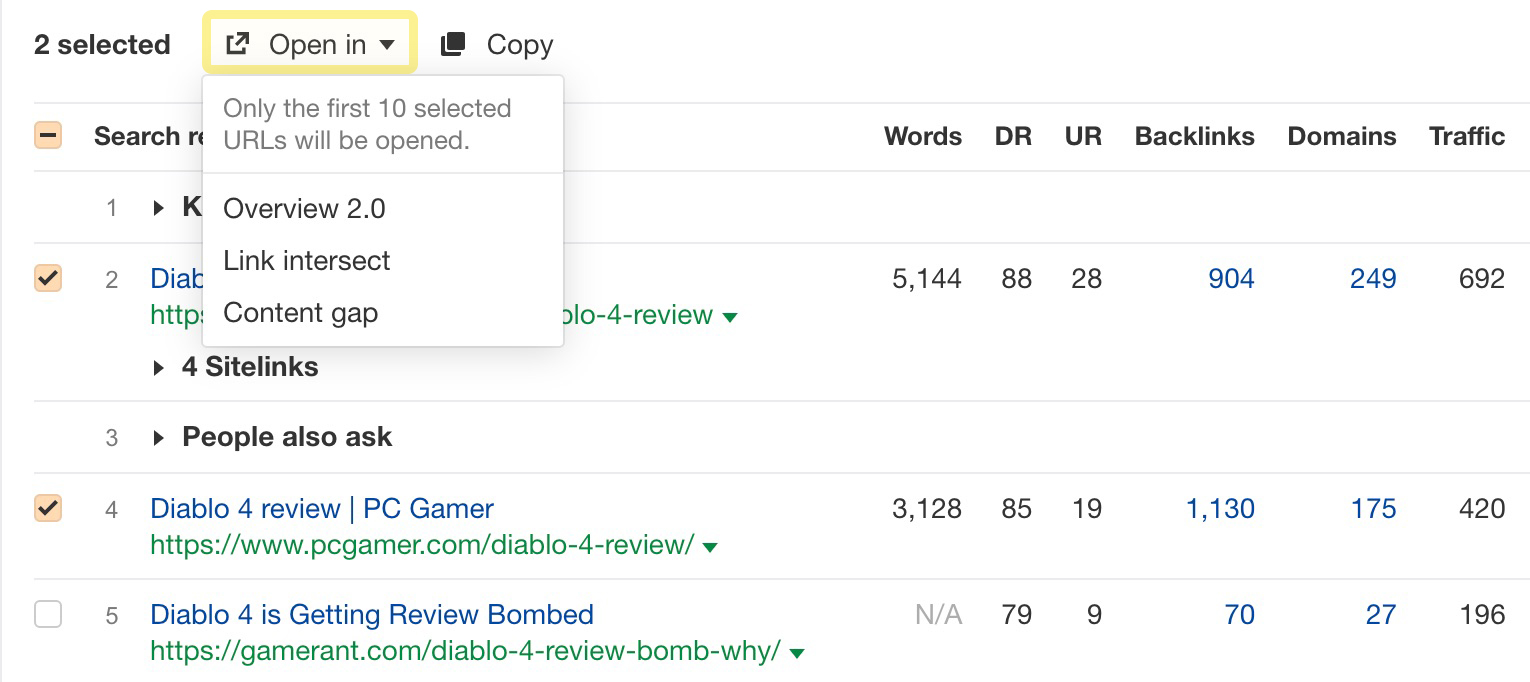
Task: Click the 904 backlinks count
Action: pos(1230,278)
